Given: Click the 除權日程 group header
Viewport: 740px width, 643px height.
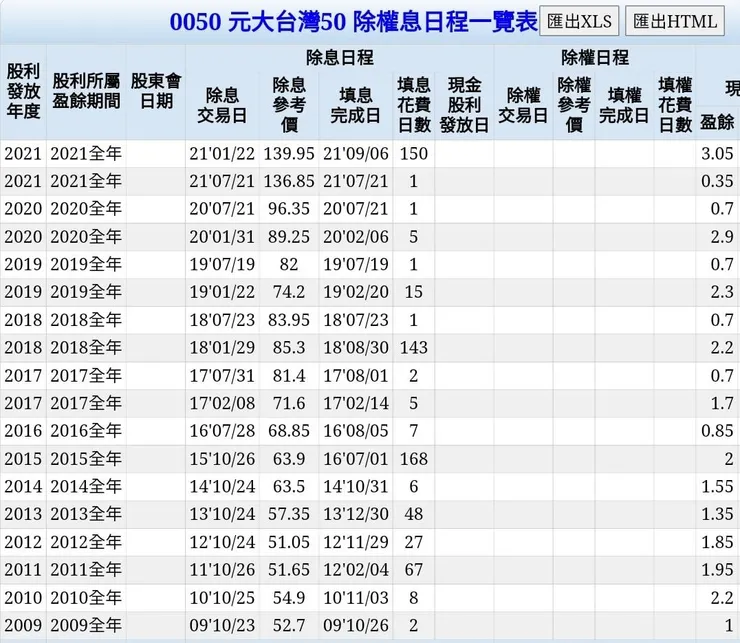Looking at the screenshot, I should [x=595, y=58].
